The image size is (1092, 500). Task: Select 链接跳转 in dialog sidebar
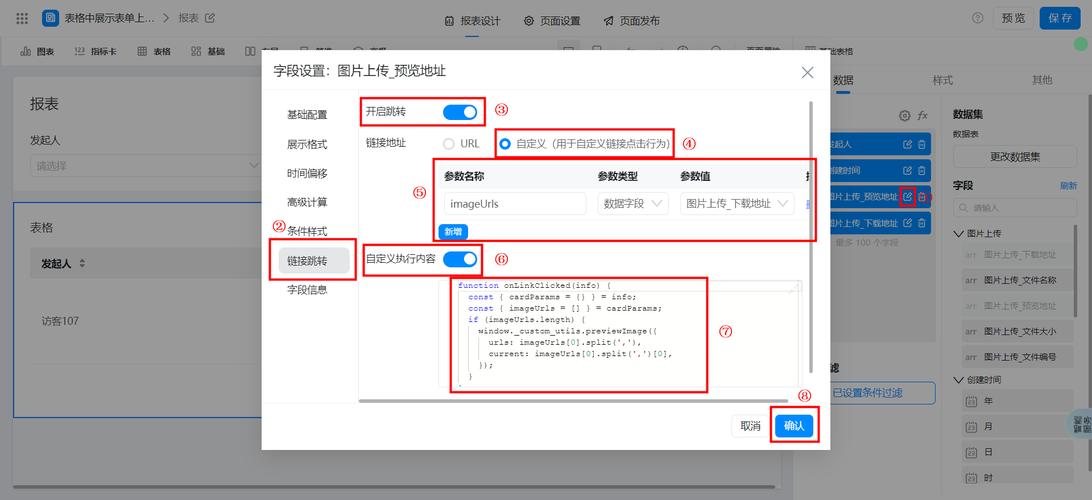(x=313, y=260)
